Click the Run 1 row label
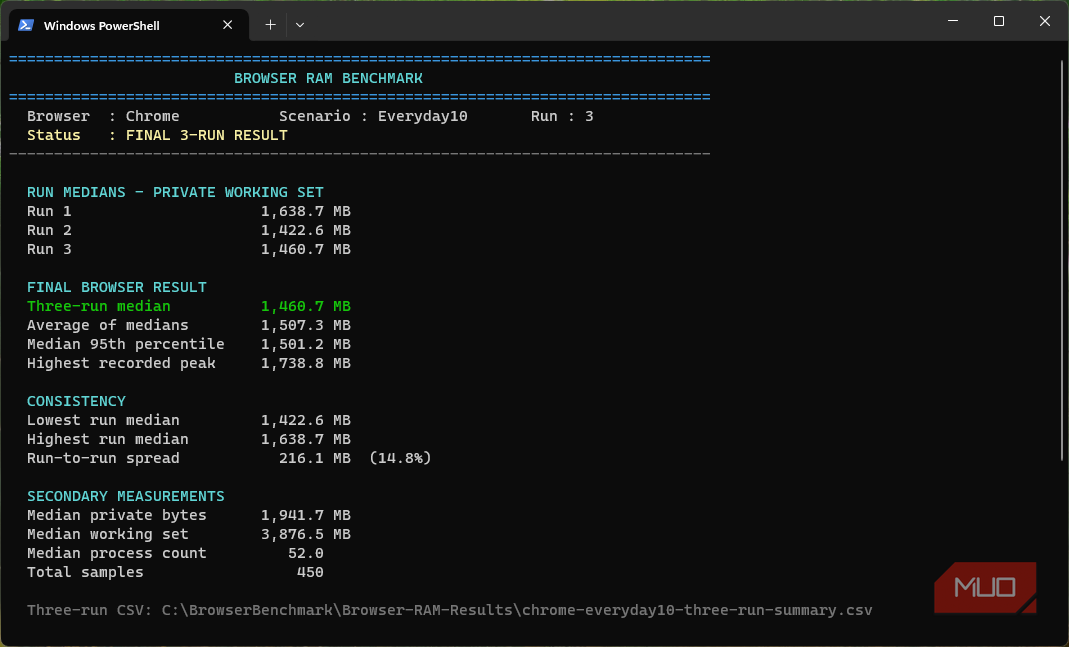This screenshot has width=1069, height=647. 49,211
